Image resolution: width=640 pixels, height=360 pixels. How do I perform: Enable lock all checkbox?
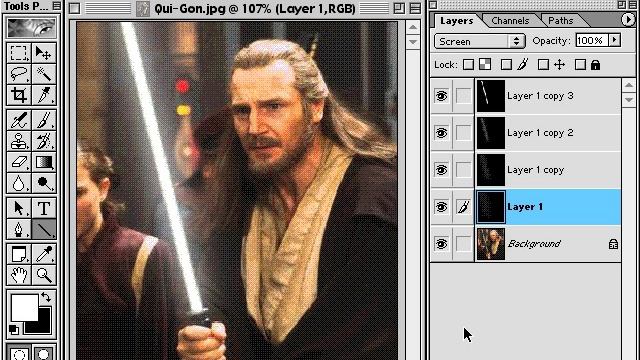pyautogui.click(x=580, y=64)
